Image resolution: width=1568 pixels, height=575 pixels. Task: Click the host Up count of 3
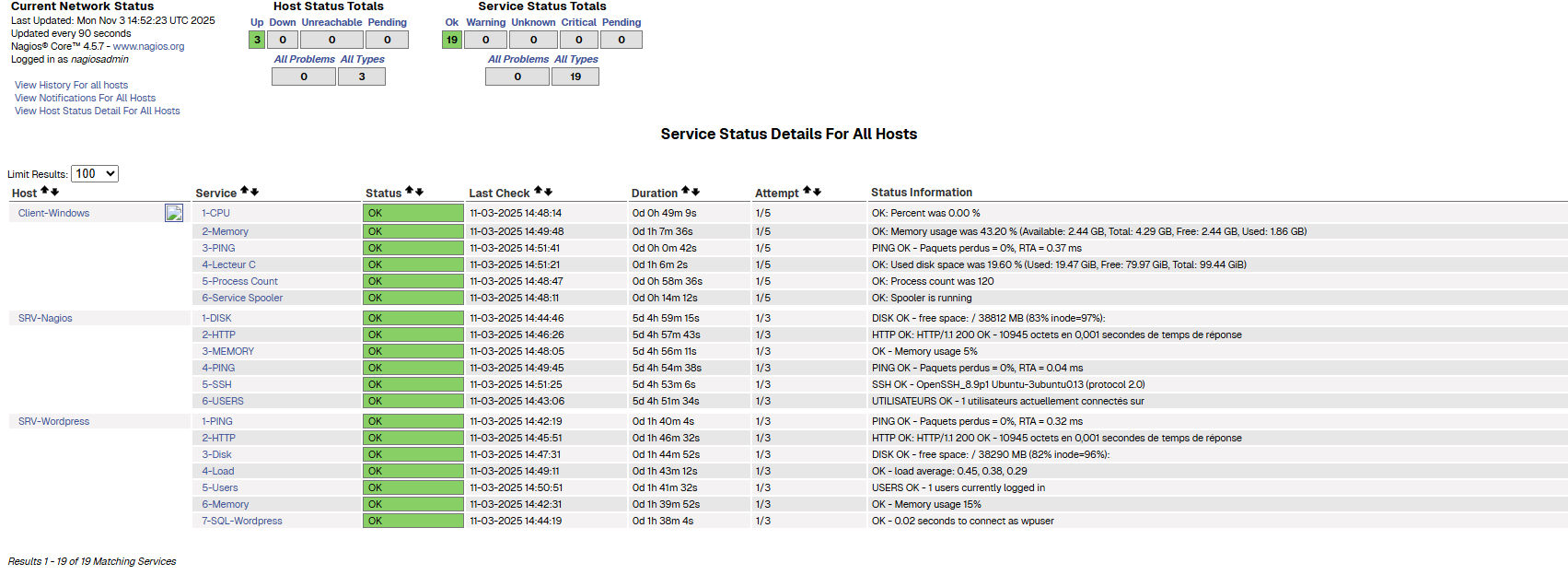pyautogui.click(x=257, y=40)
